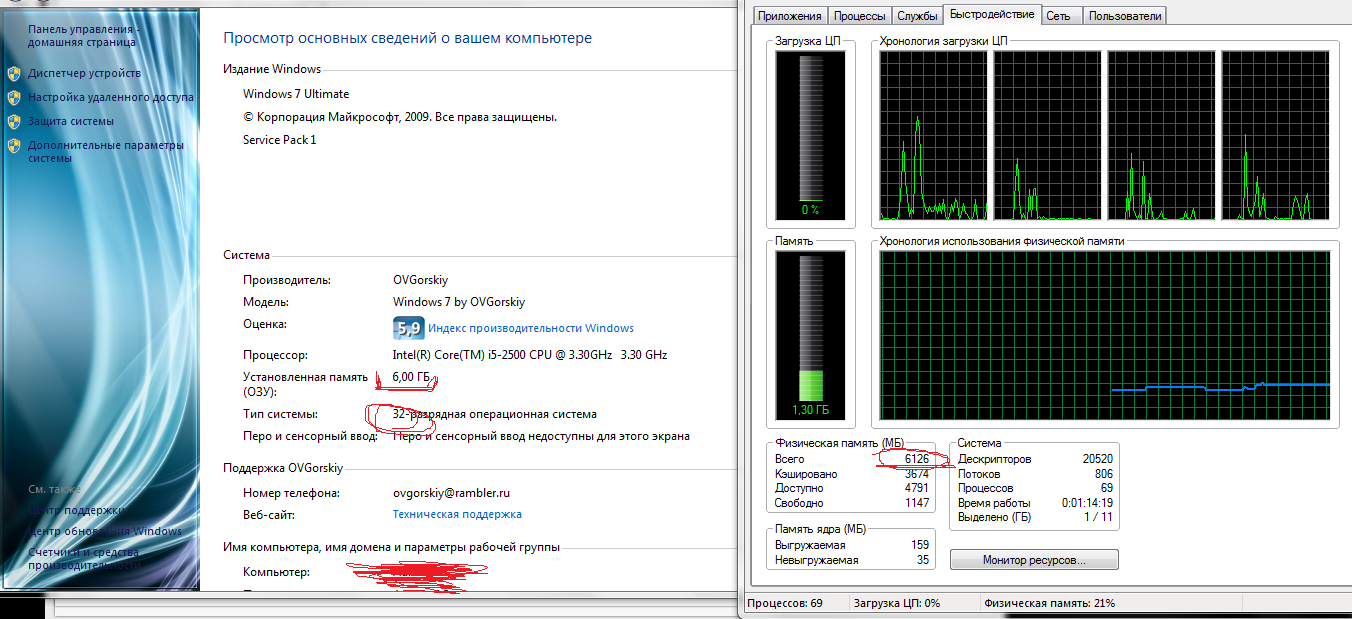This screenshot has height=619, width=1352.
Task: Click the Перо и сенсорный ввод недоступны text
Action: pyautogui.click(x=541, y=436)
